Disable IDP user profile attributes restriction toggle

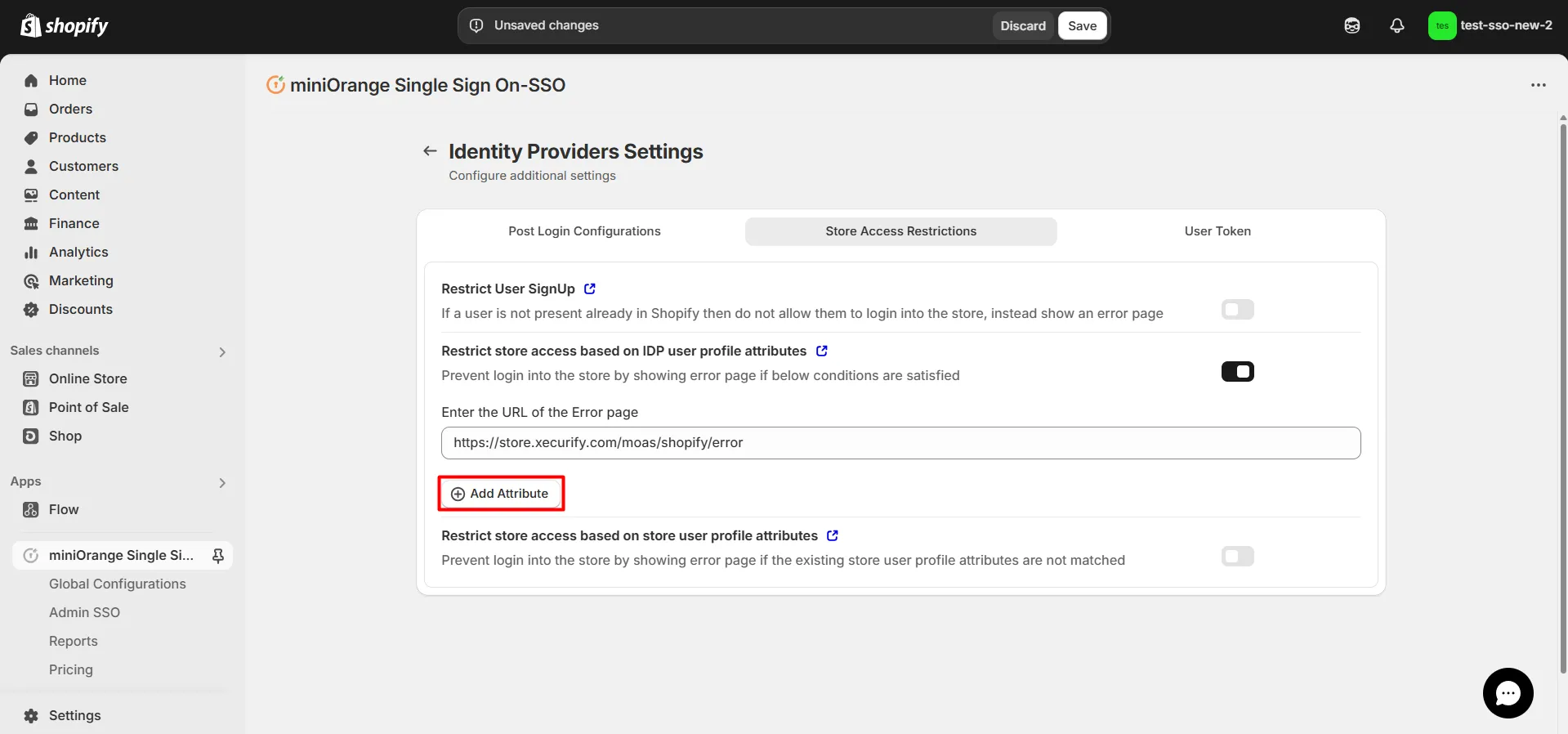pyautogui.click(x=1237, y=372)
